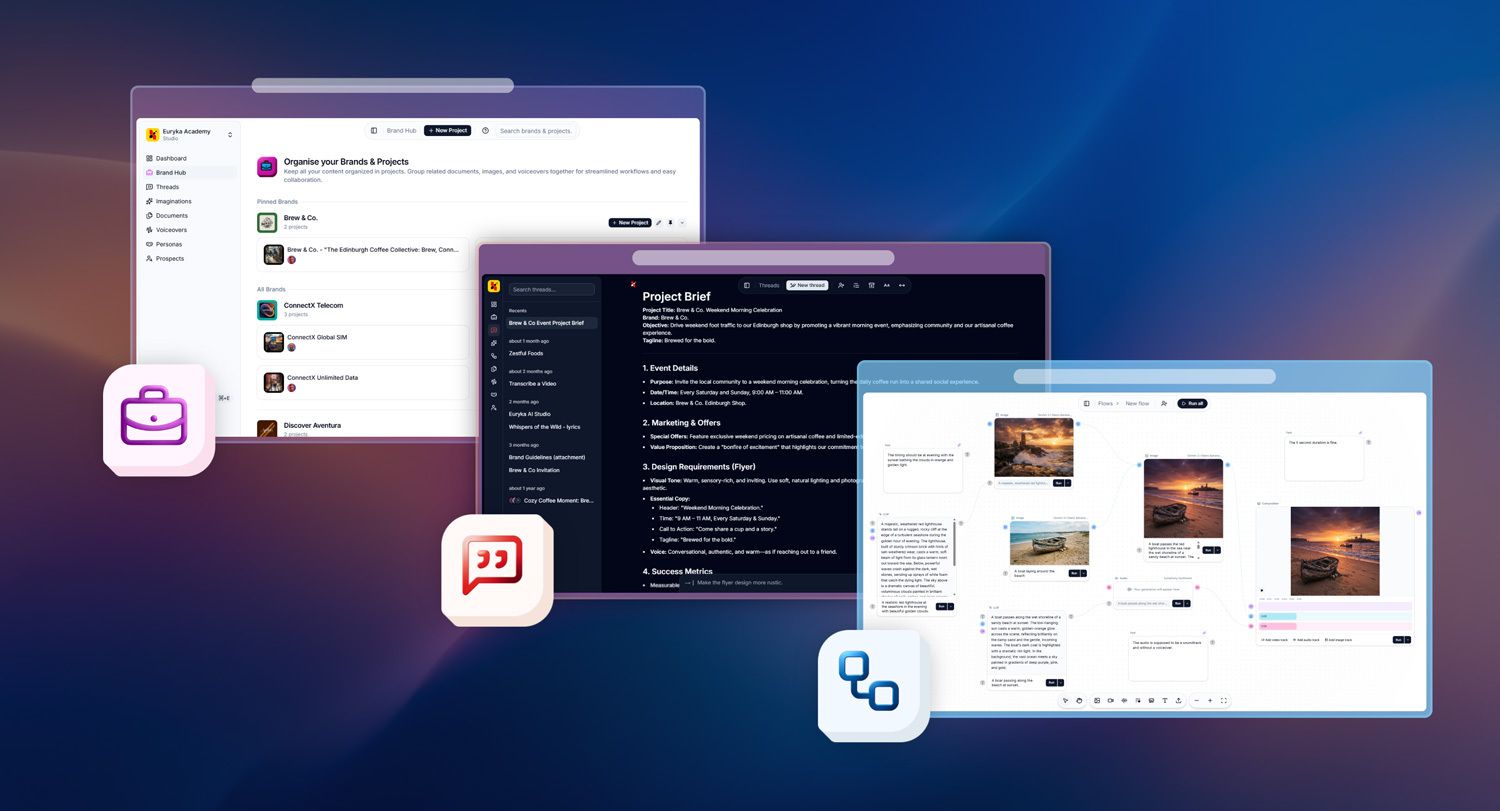Click the text T tool in flow toolbar
1500x811 pixels.
point(1165,700)
